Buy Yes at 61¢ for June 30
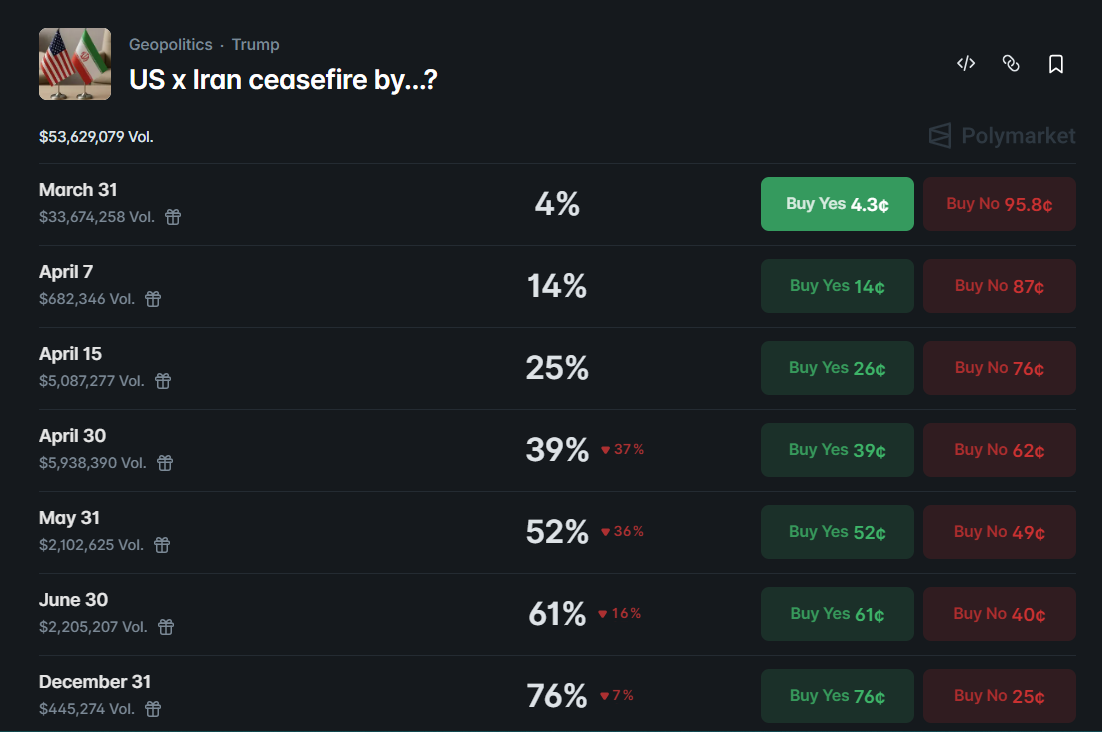This screenshot has width=1102, height=732. pyautogui.click(x=837, y=613)
